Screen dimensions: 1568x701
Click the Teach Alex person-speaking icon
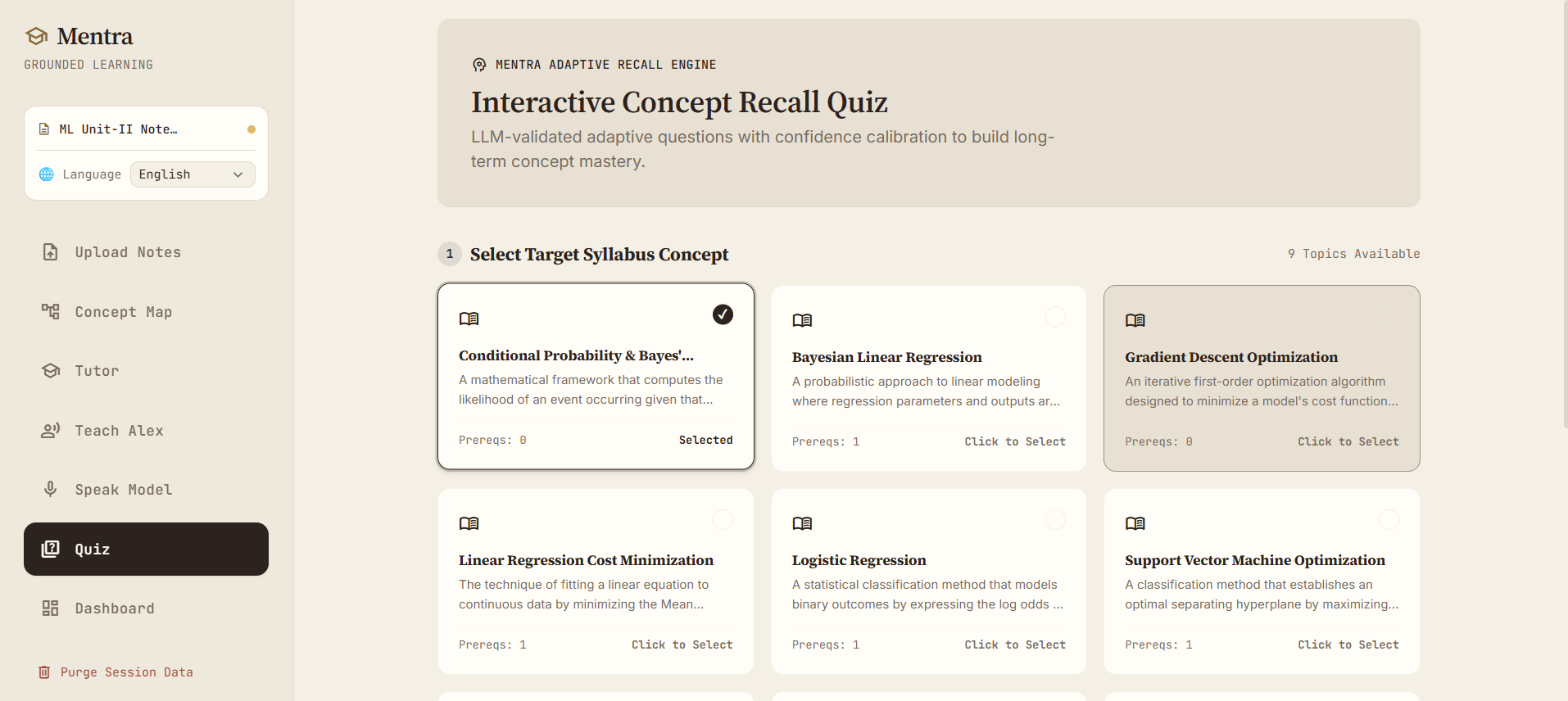pyautogui.click(x=51, y=430)
